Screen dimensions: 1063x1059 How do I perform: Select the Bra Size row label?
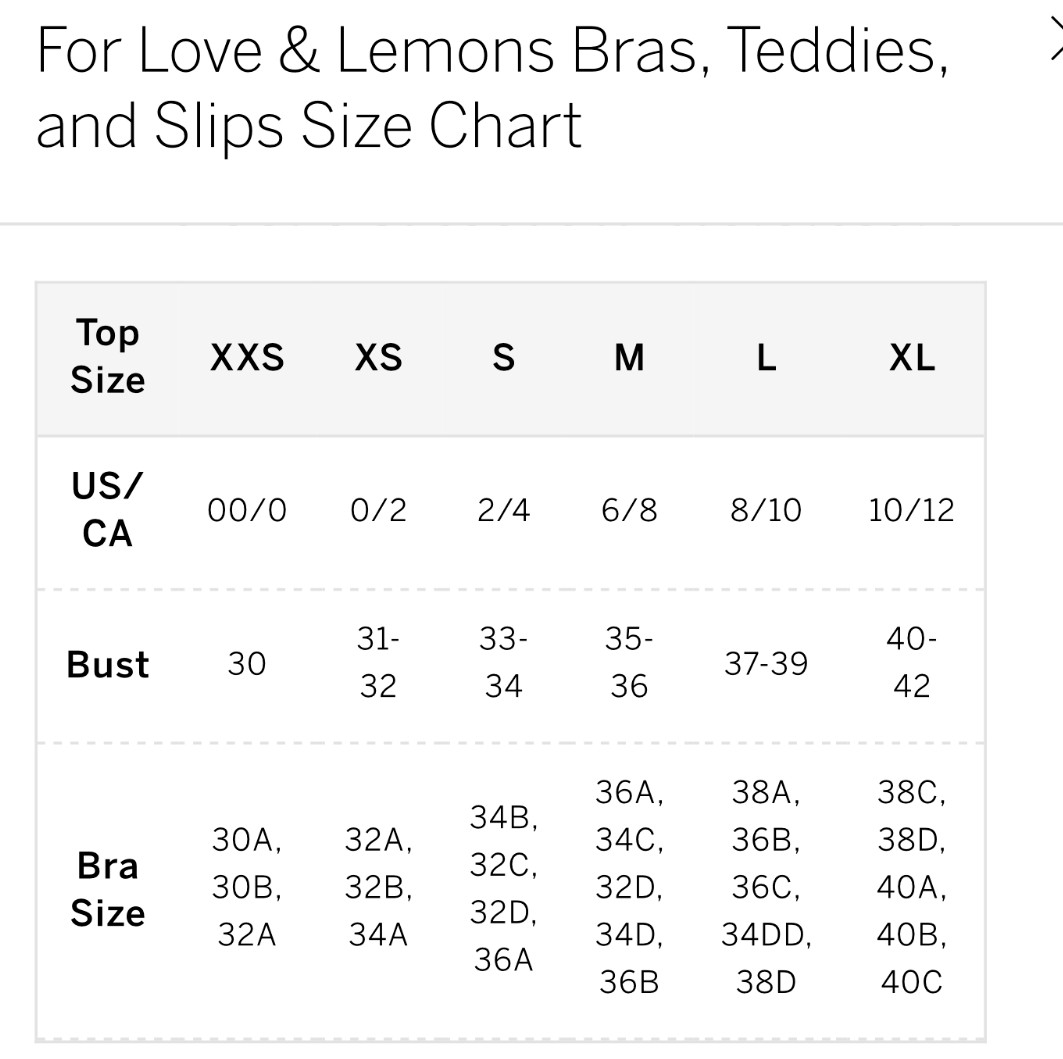point(108,889)
